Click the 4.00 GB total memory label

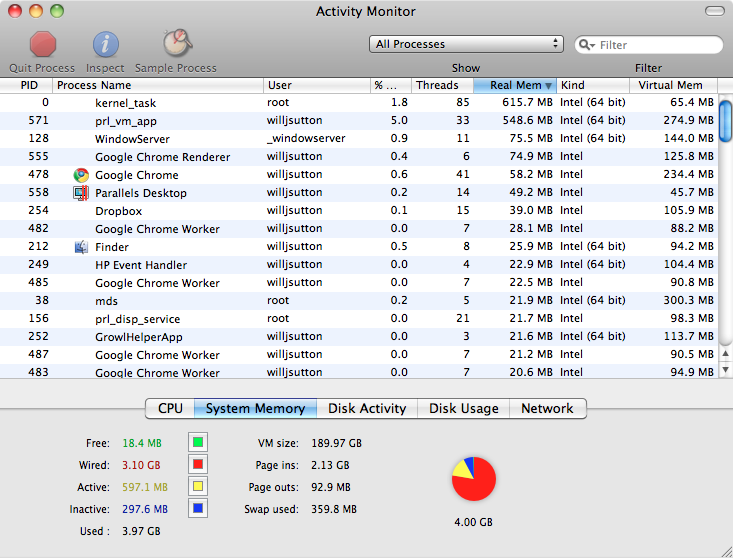click(x=474, y=522)
